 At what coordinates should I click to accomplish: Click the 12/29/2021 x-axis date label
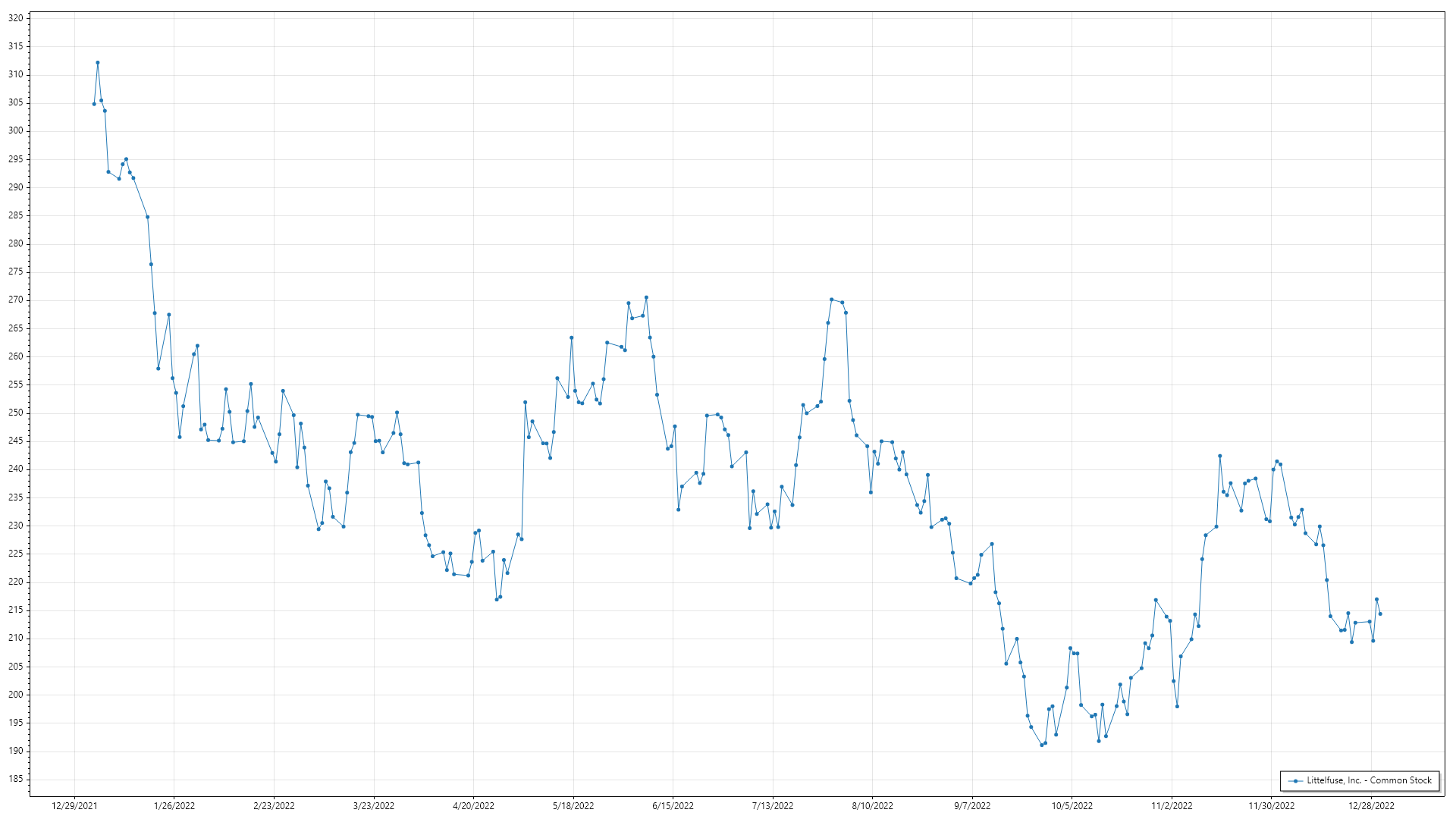[x=74, y=805]
